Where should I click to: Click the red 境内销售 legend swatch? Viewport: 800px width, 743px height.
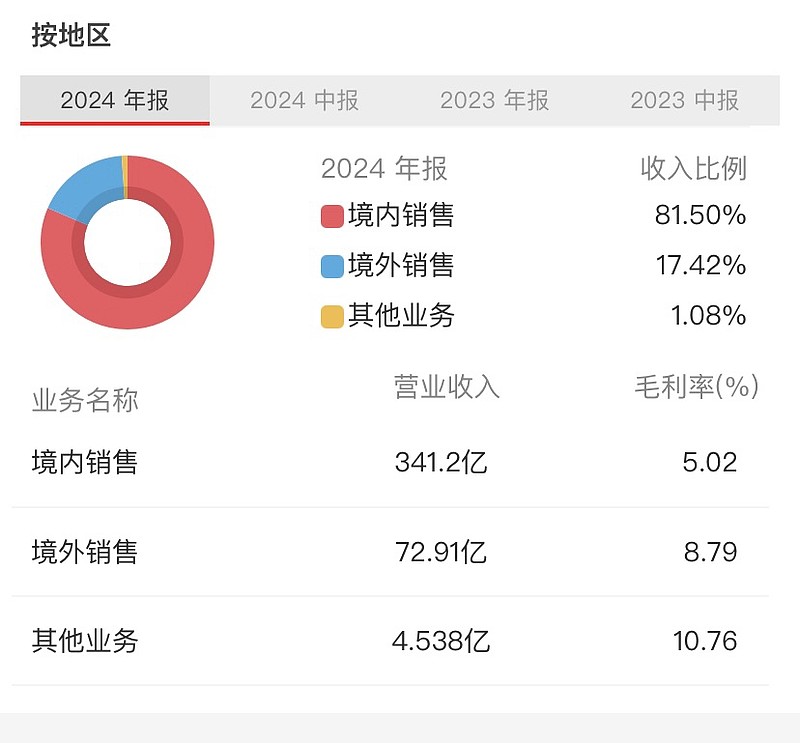pos(332,216)
